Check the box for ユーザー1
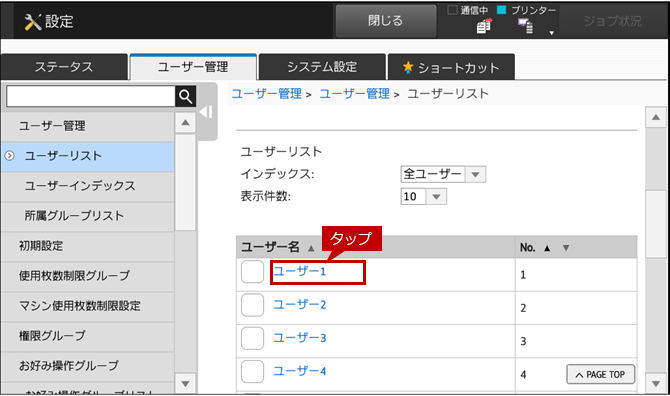Image resolution: width=670 pixels, height=396 pixels. (252, 272)
